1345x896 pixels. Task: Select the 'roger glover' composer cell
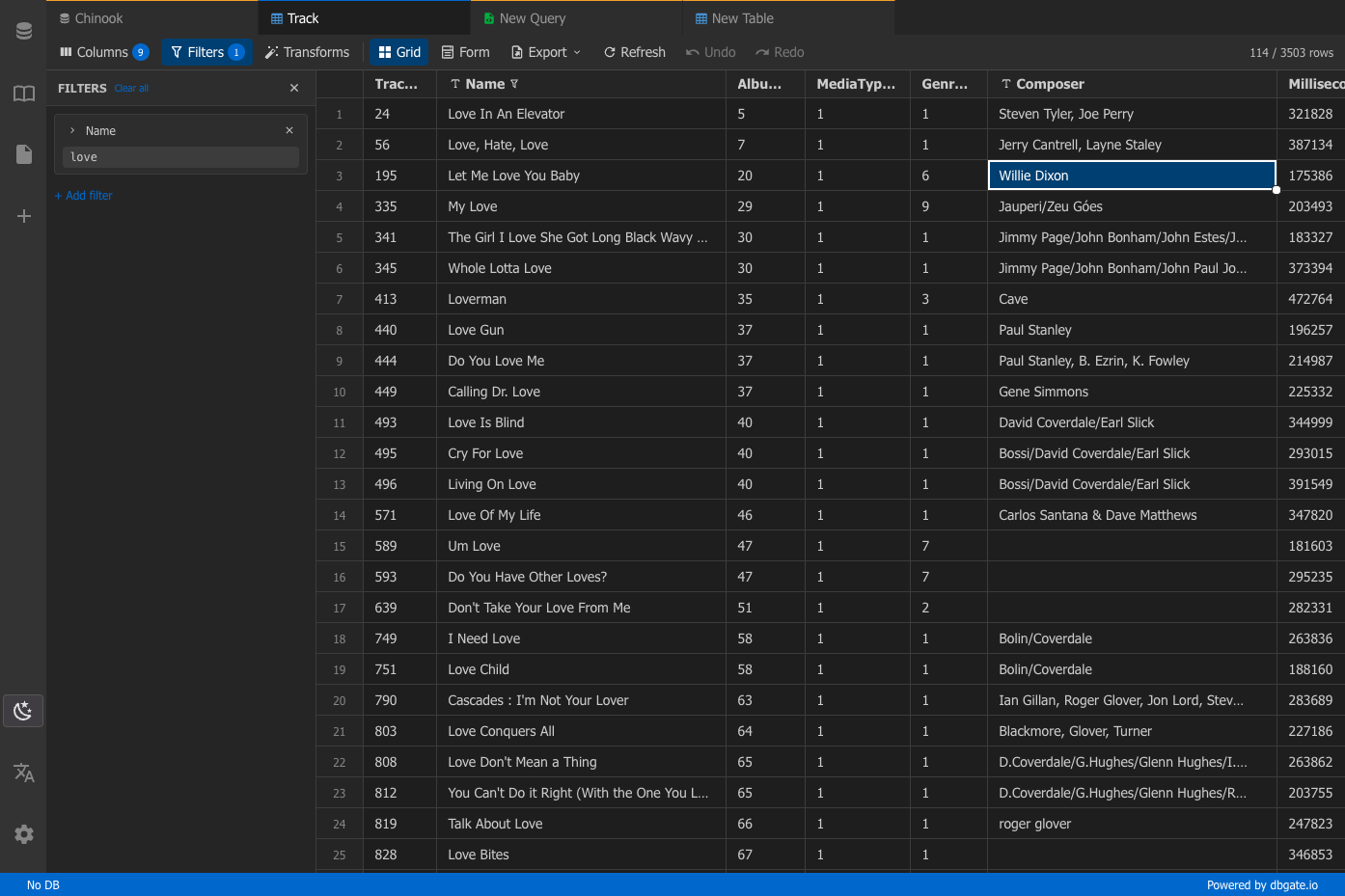click(x=1132, y=824)
